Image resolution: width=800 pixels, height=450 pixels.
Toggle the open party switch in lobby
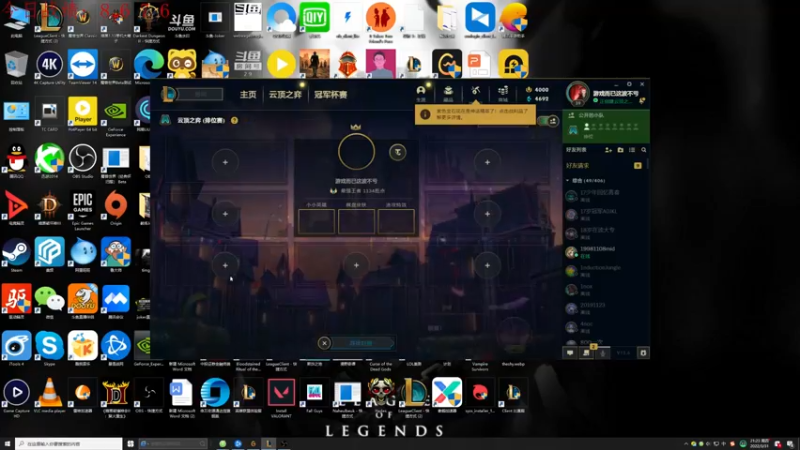click(x=548, y=121)
